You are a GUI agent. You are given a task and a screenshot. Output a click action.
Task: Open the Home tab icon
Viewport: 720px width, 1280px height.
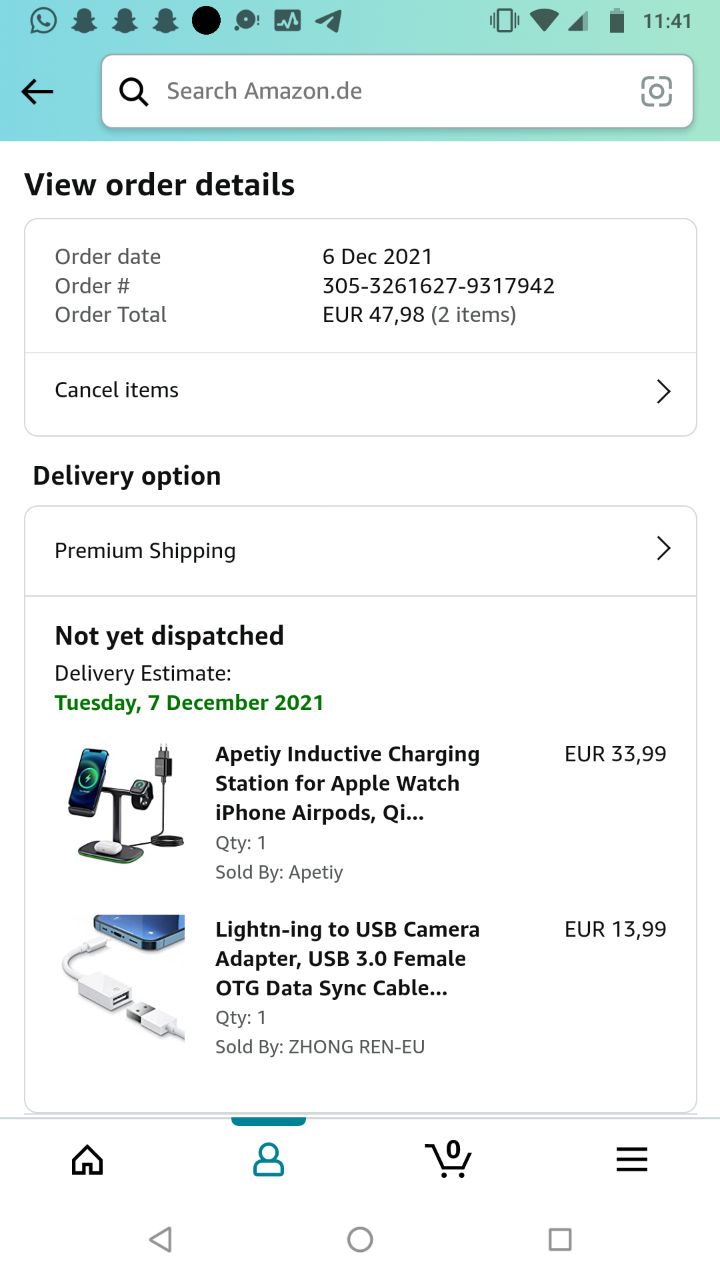click(88, 1159)
